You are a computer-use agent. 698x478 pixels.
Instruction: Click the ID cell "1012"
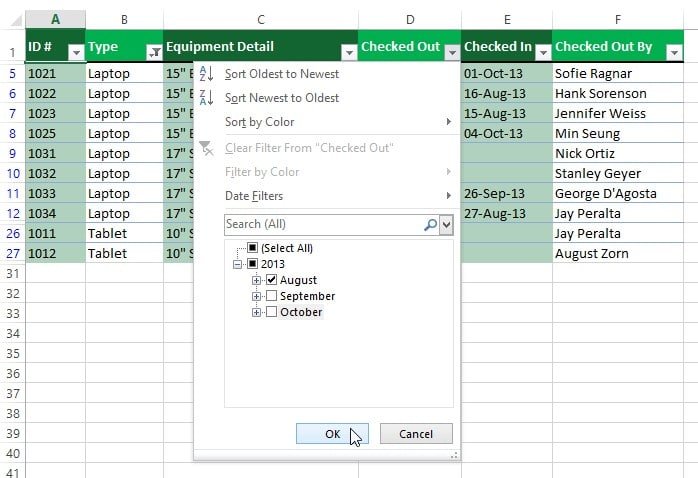coord(55,254)
